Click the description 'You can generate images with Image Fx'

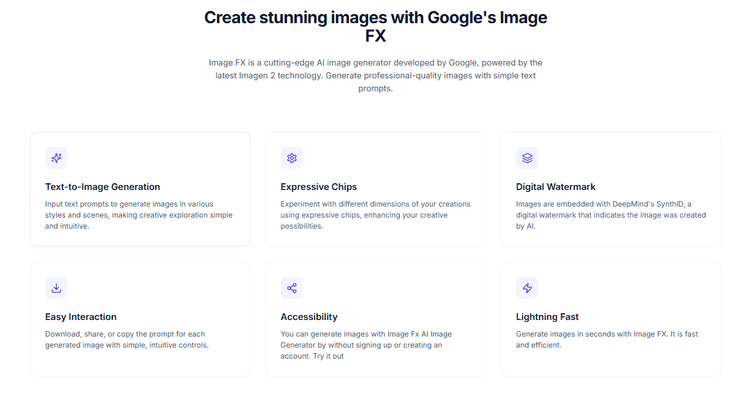[x=366, y=345]
